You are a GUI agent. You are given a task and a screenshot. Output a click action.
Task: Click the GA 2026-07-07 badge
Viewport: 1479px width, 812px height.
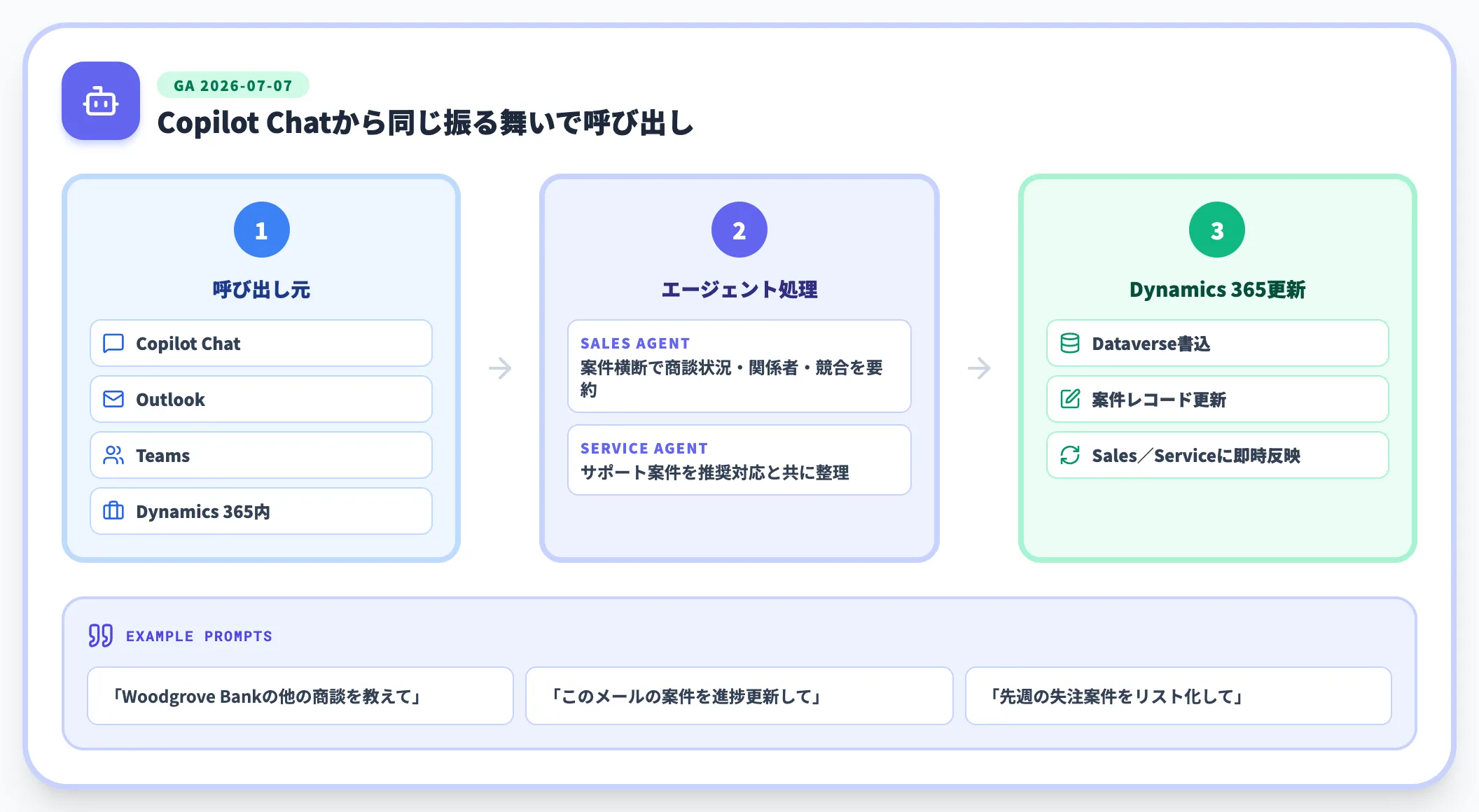(x=233, y=85)
